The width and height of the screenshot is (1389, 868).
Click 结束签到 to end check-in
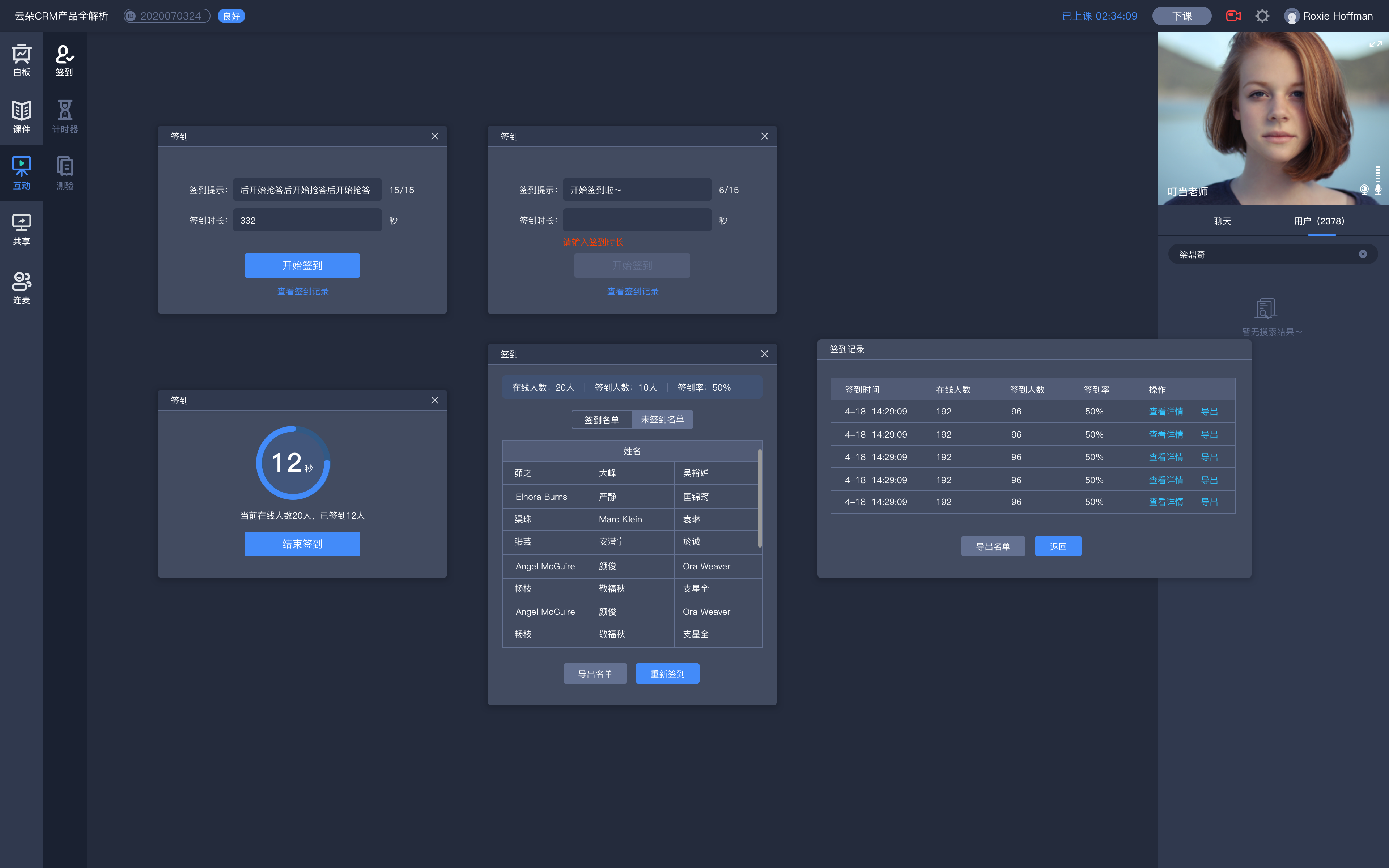[x=302, y=543]
